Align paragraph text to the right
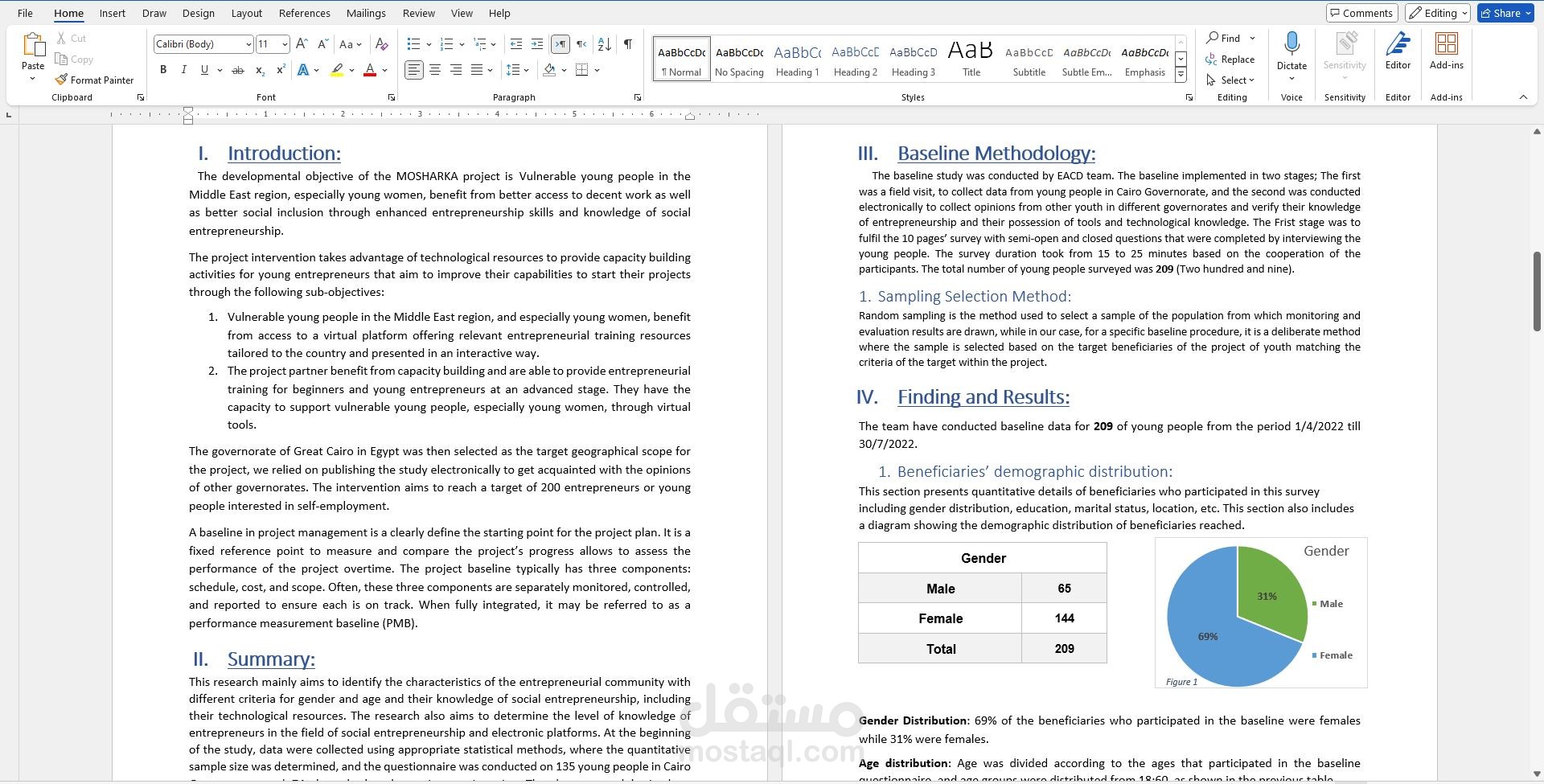 (x=456, y=70)
